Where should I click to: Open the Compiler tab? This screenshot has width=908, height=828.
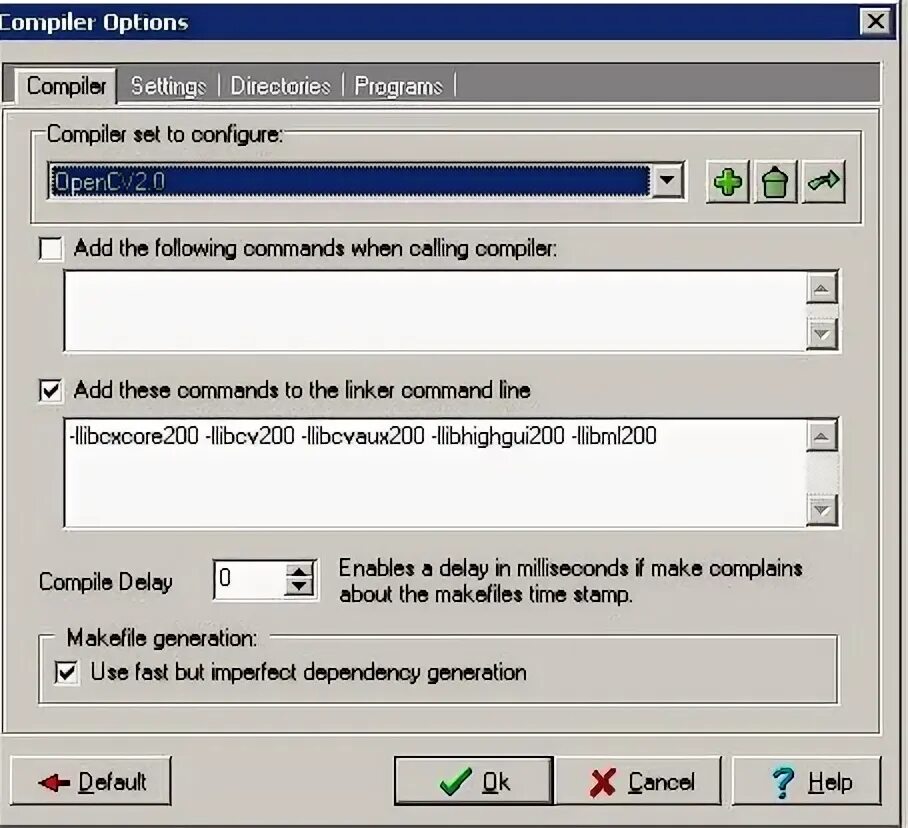coord(66,86)
